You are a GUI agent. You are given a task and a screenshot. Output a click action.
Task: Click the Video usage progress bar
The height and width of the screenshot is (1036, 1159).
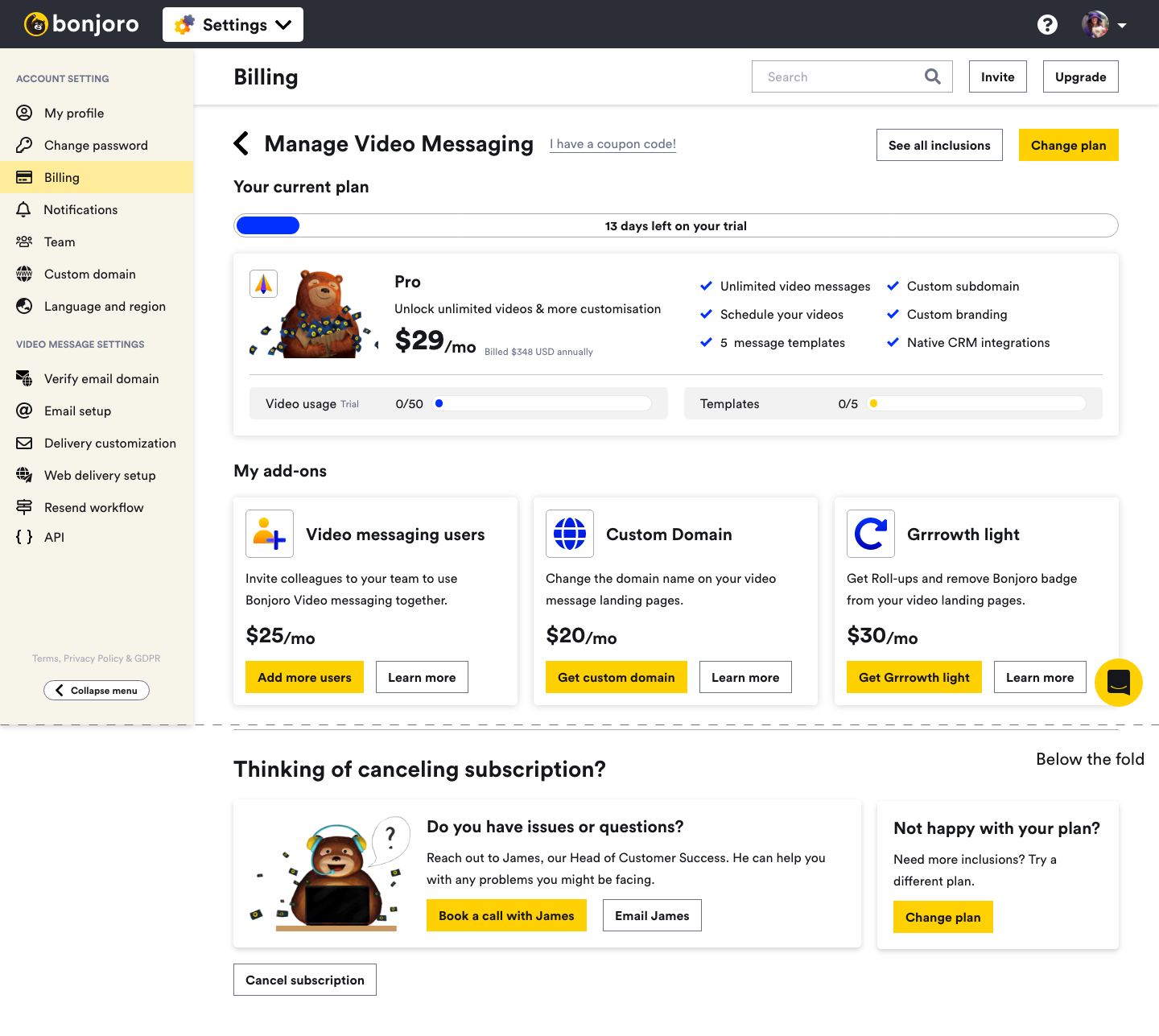click(x=542, y=403)
